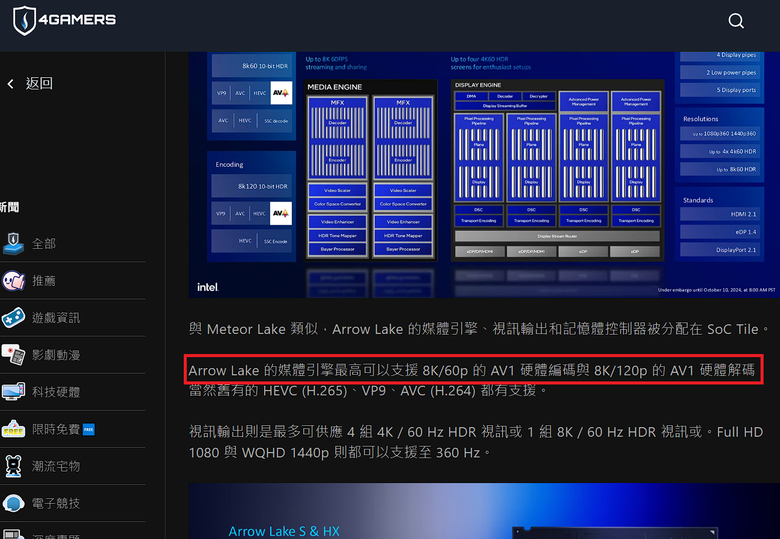Click the line mentioning HEVC (H.265)、VP9

click(368, 391)
